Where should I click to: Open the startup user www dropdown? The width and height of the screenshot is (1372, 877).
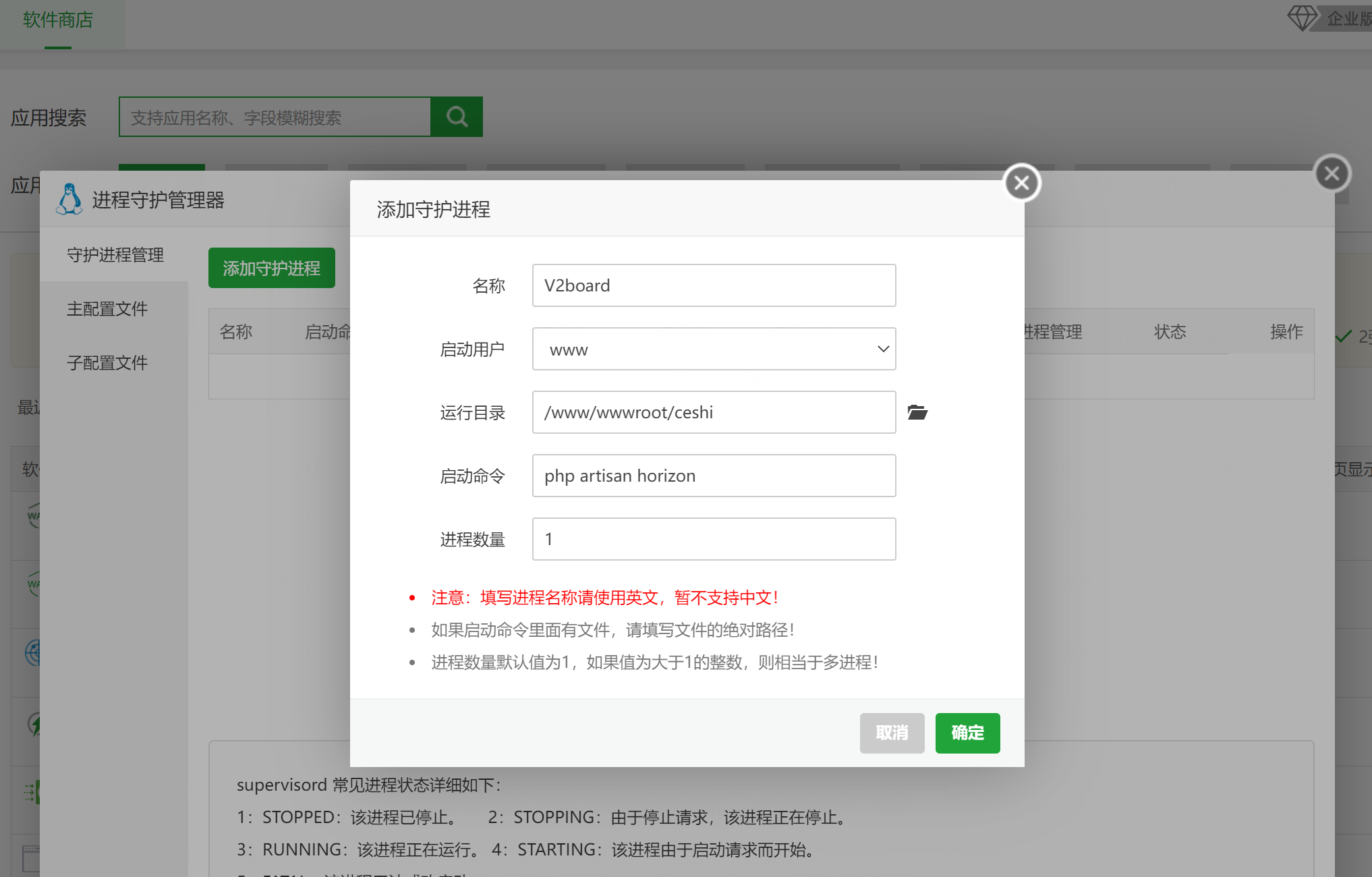coord(713,349)
